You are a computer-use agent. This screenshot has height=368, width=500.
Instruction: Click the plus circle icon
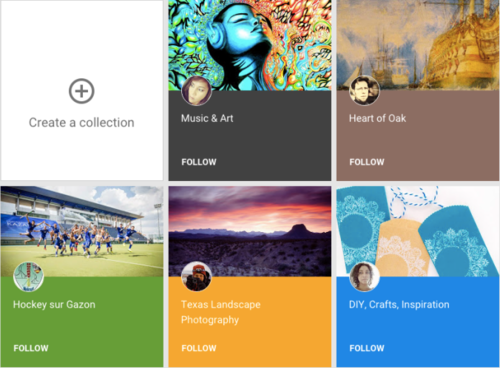point(82,91)
